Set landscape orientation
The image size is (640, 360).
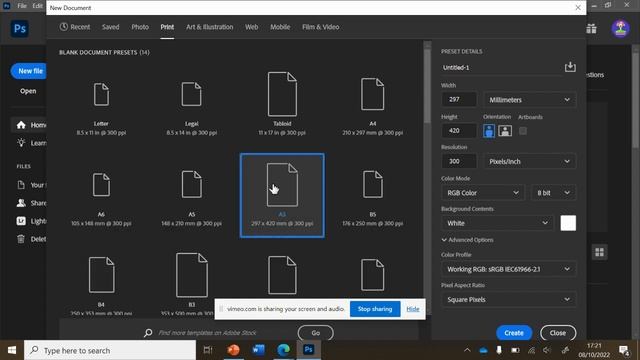[505, 131]
